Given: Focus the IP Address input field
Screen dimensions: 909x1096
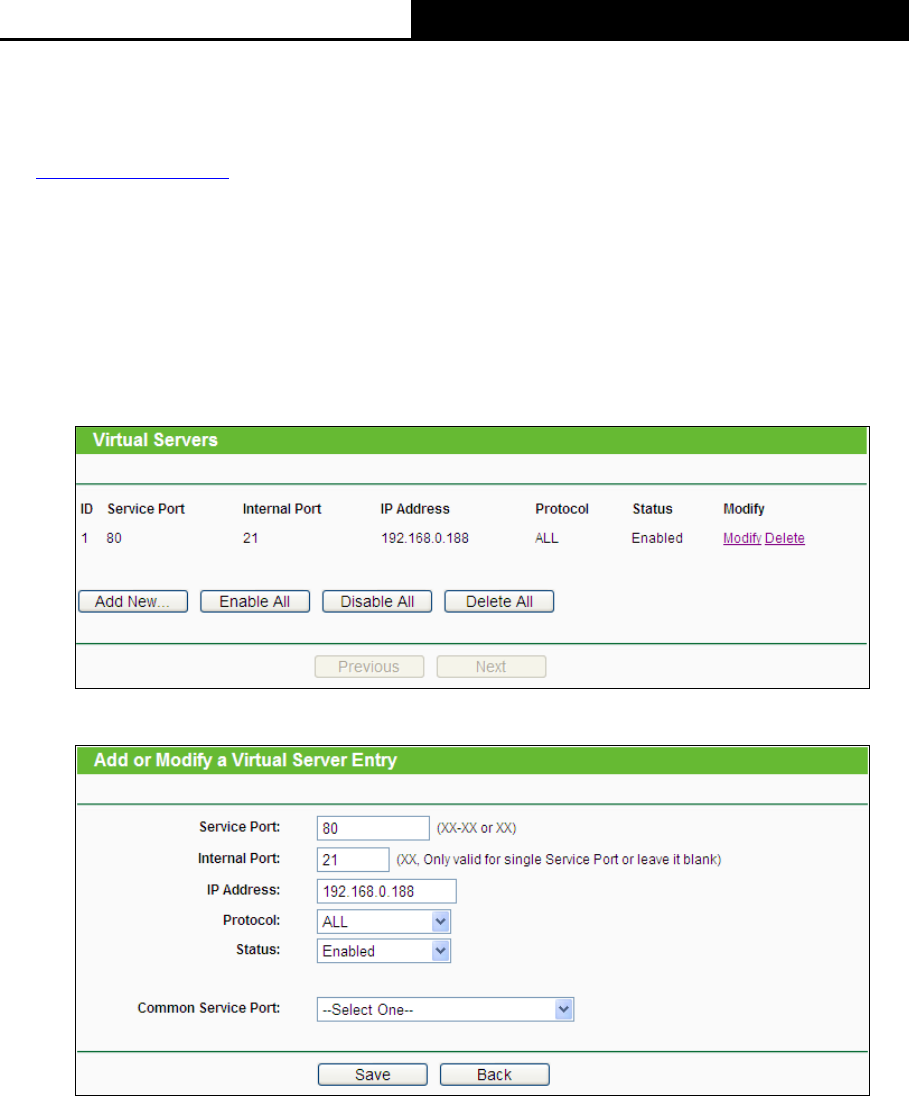Looking at the screenshot, I should [387, 891].
